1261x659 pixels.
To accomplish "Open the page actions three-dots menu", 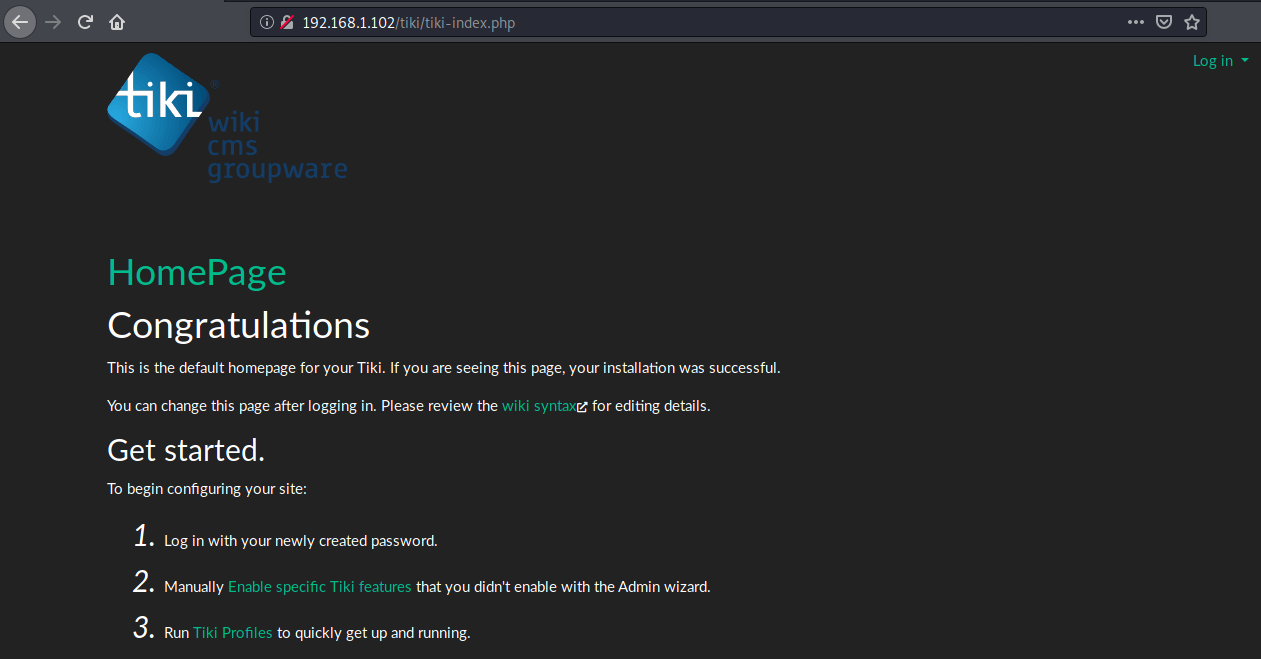I will coord(1136,21).
